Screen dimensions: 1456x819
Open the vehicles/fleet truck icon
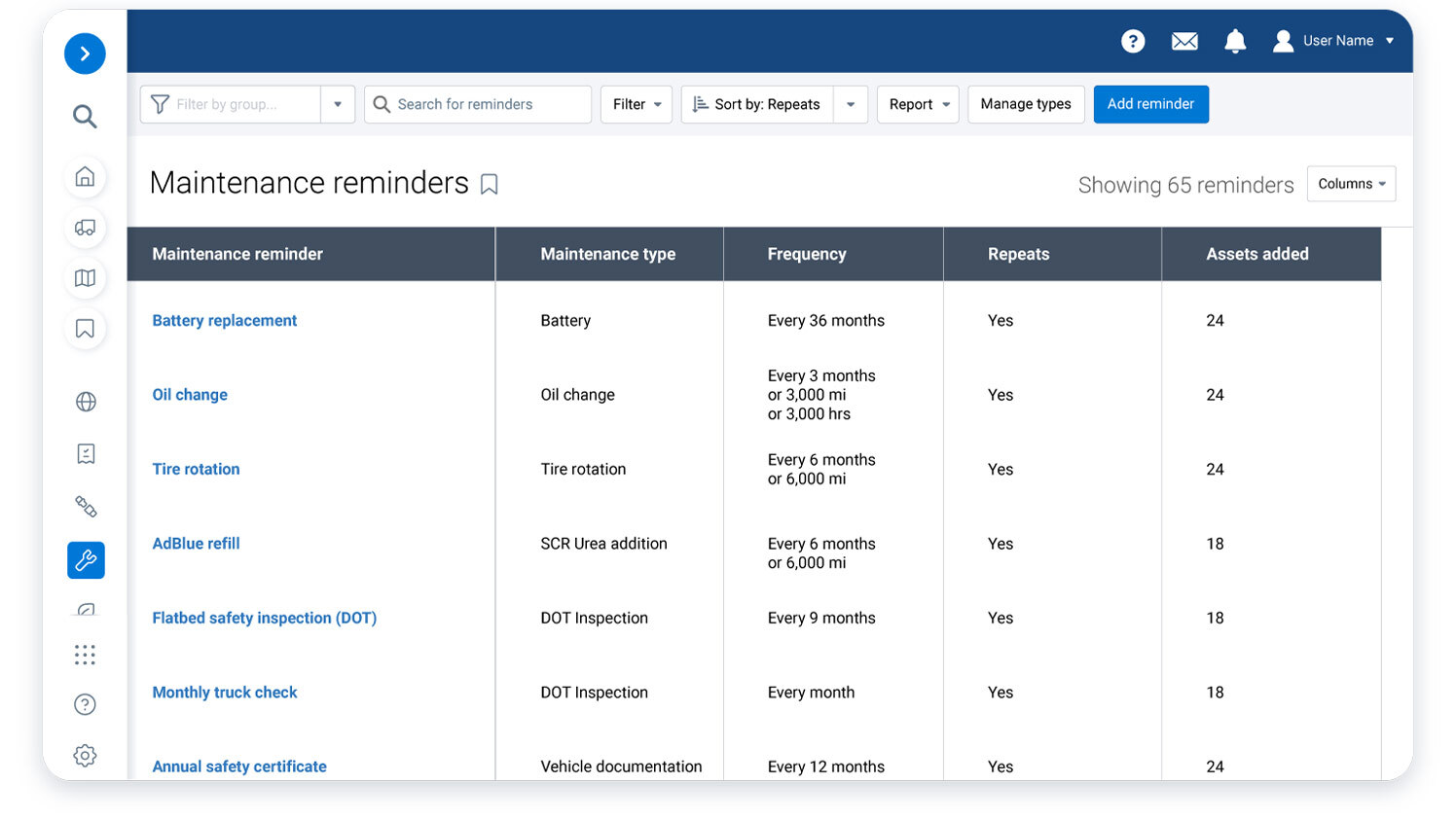pyautogui.click(x=85, y=228)
